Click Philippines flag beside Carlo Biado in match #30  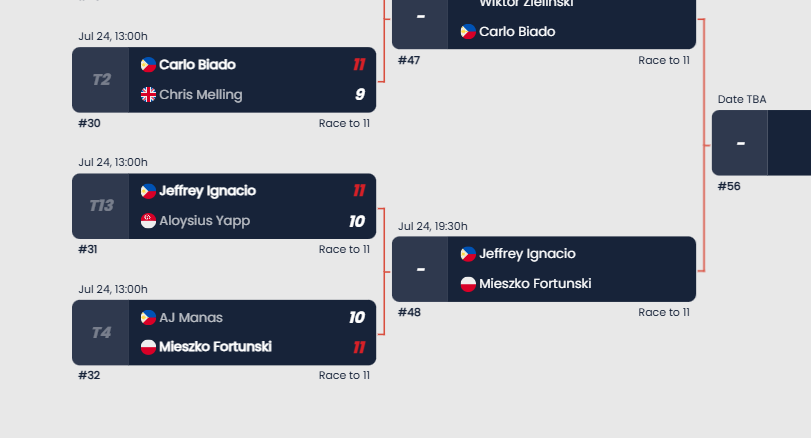148,65
